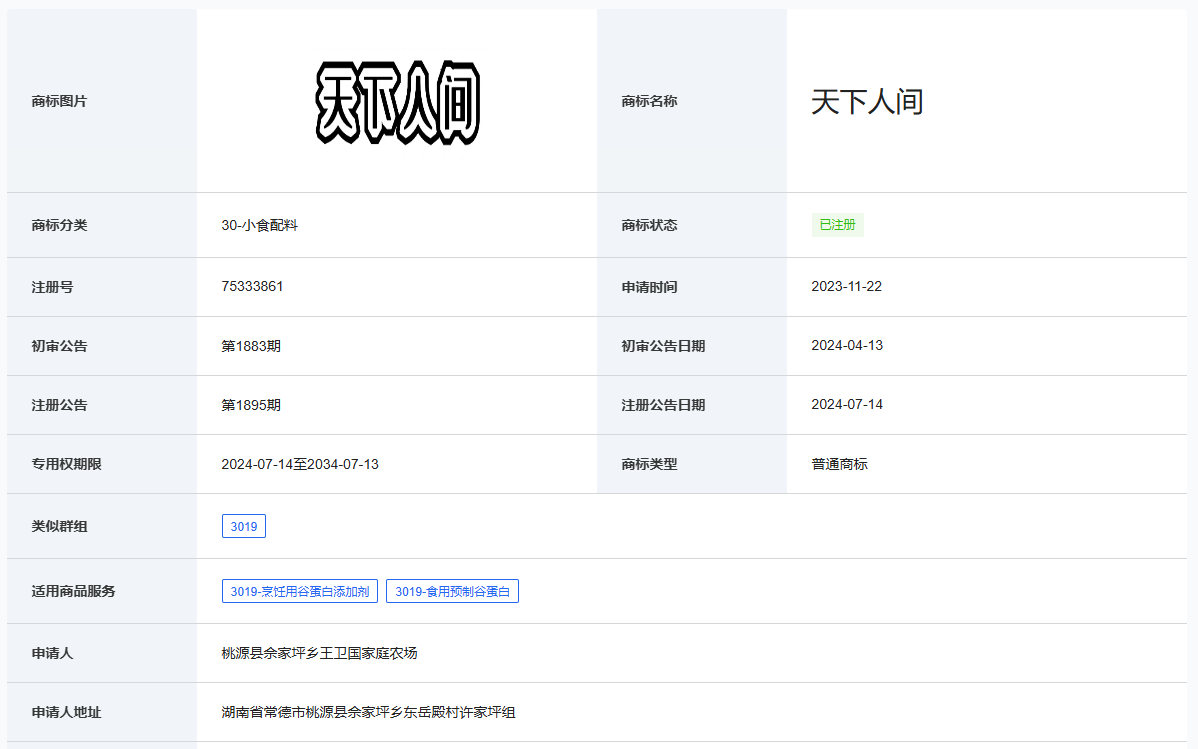The image size is (1198, 749).
Task: Click the 商标分类 label
Action: click(60, 225)
